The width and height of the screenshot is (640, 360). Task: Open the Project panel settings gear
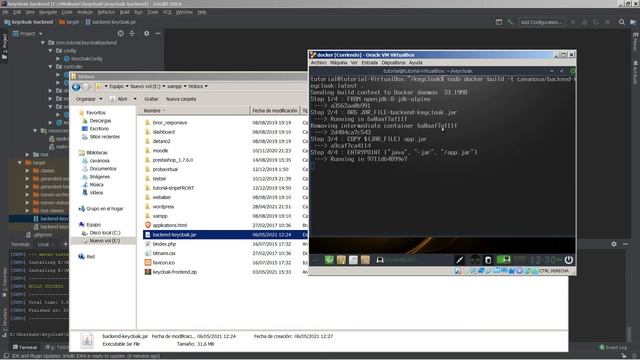click(x=147, y=33)
